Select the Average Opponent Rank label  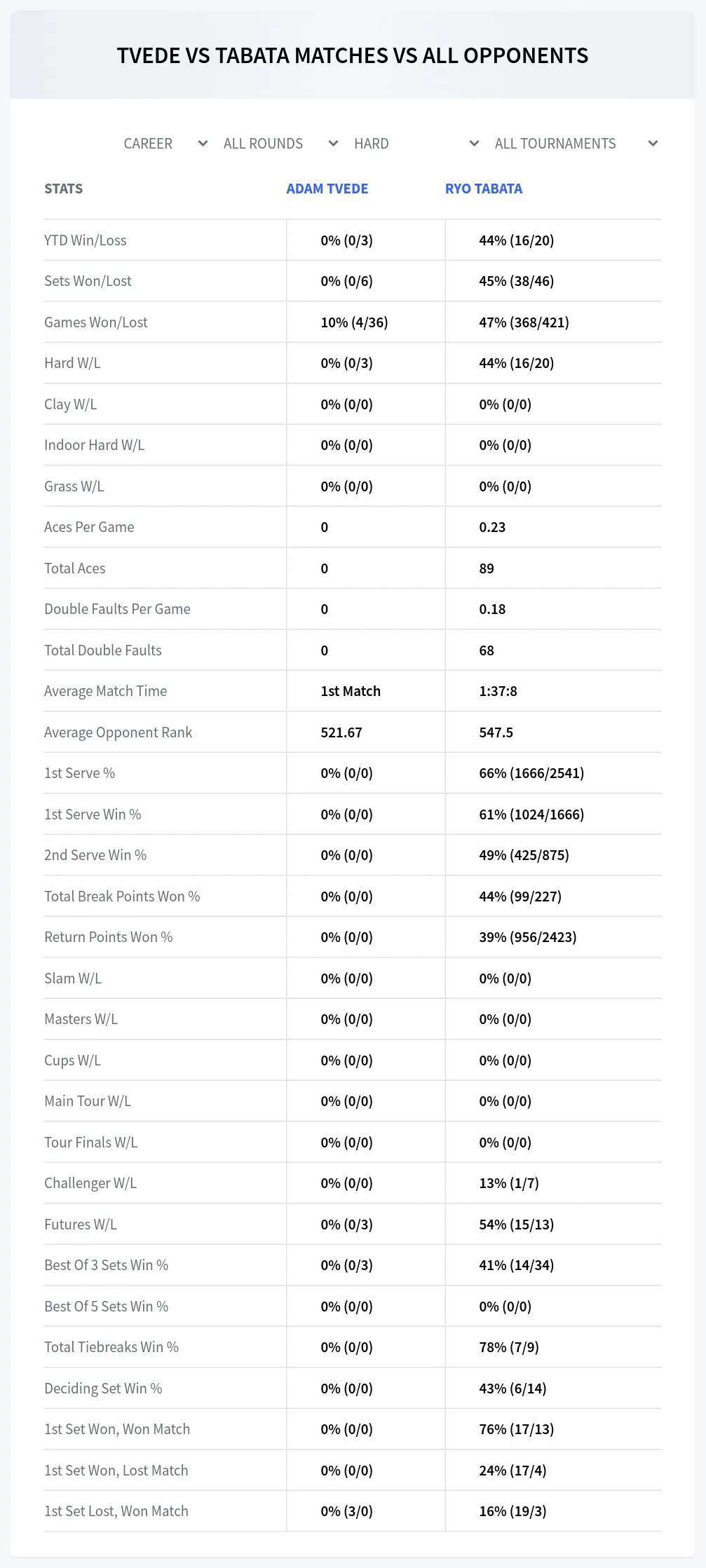tap(118, 732)
